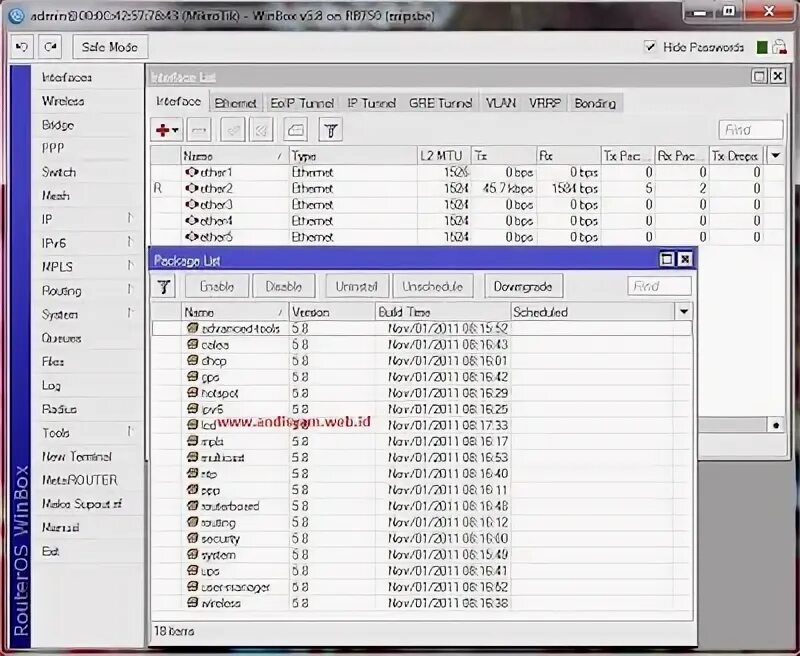This screenshot has width=800, height=656.
Task: Switch to the Ethernet tab
Action: pos(235,103)
